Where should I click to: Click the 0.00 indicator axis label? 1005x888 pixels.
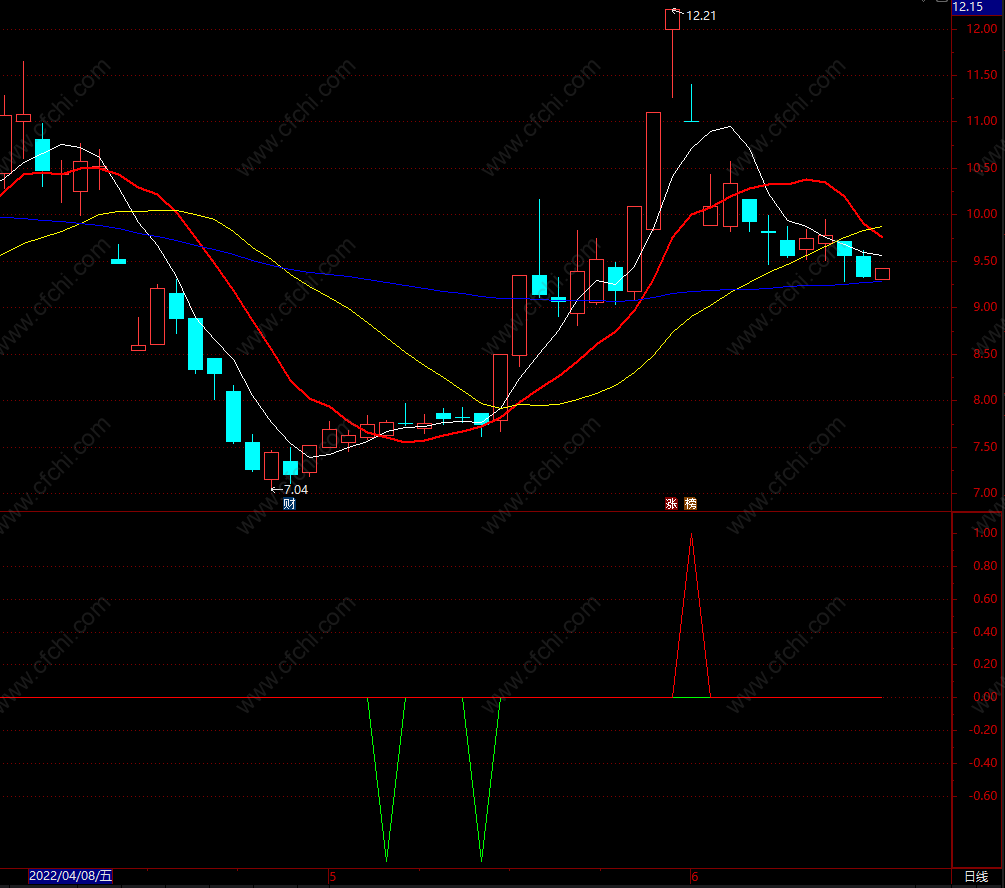tap(985, 697)
